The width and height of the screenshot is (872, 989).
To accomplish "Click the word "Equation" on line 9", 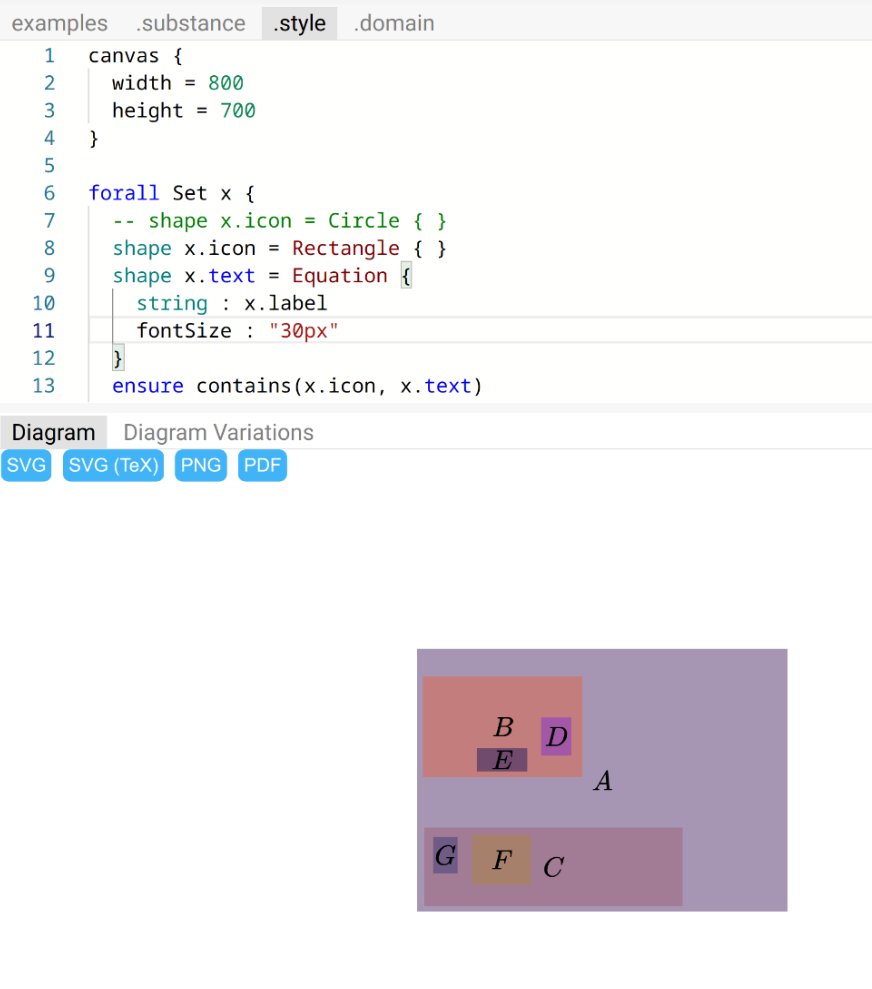I will click(339, 276).
